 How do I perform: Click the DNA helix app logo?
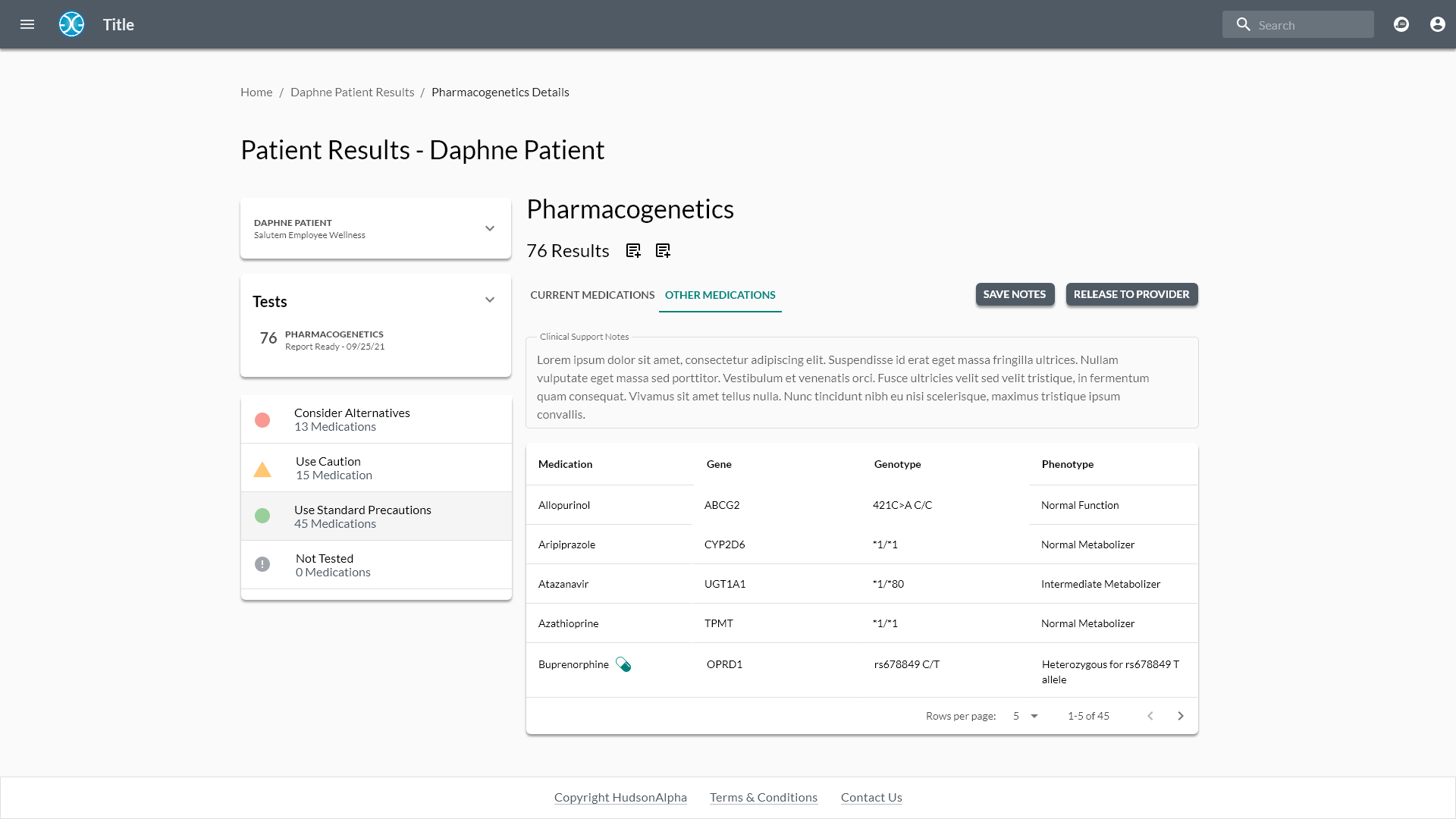pyautogui.click(x=71, y=24)
